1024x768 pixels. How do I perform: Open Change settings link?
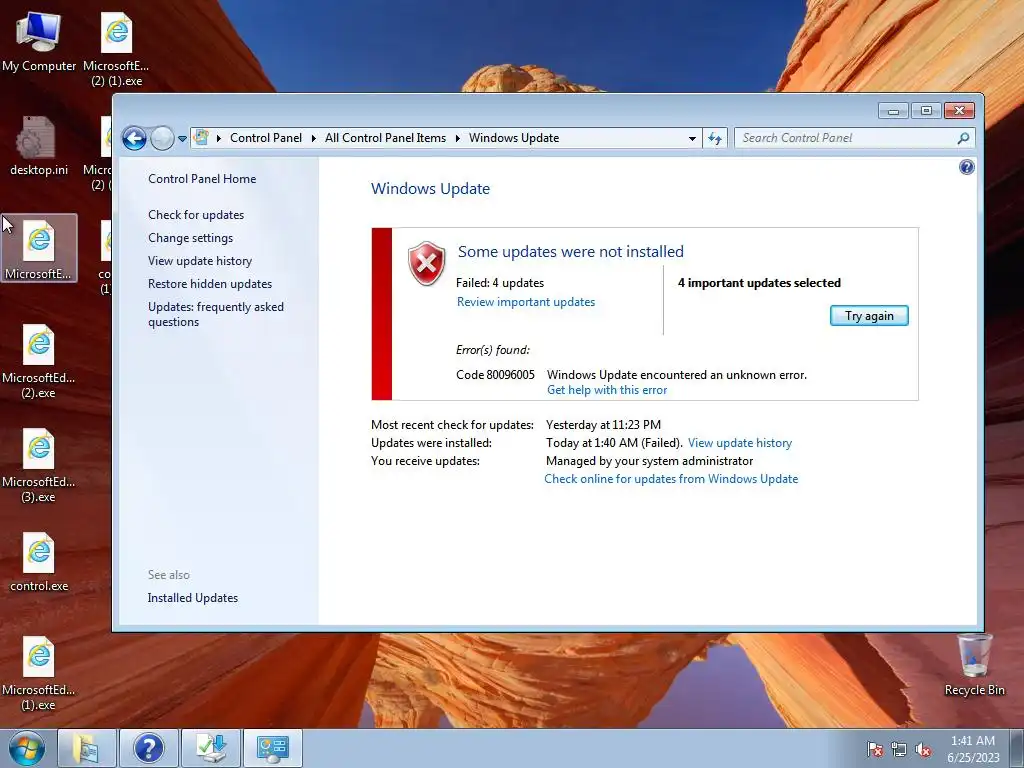click(190, 238)
